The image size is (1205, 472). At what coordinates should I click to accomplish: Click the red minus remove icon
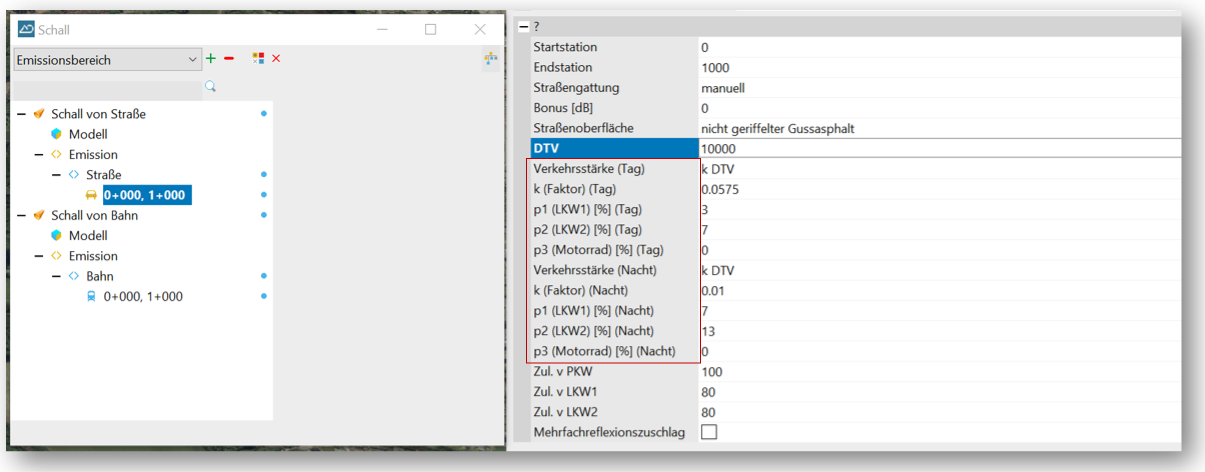click(229, 59)
